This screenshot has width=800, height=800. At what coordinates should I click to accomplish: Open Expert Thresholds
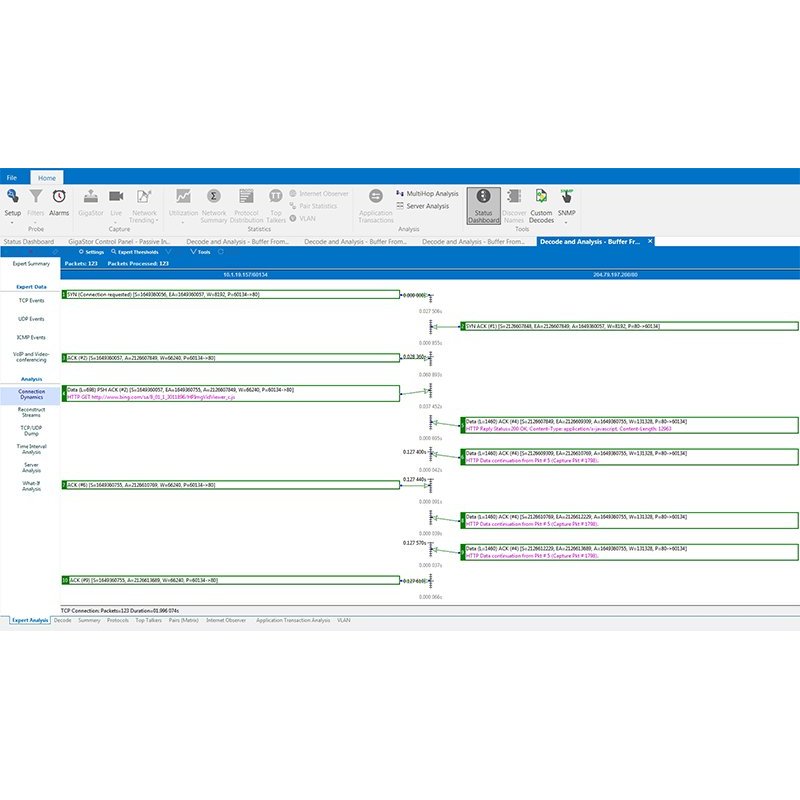pos(135,252)
